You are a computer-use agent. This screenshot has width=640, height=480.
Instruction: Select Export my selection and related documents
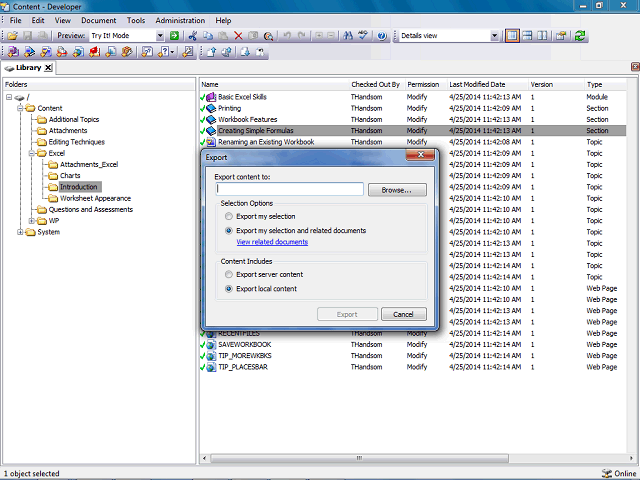tap(229, 231)
